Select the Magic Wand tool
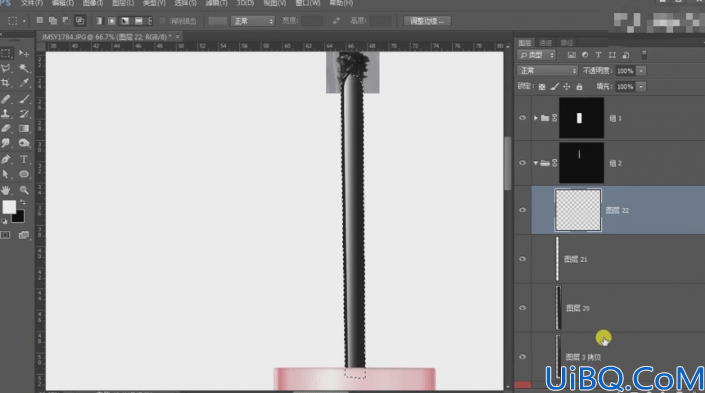 click(24, 68)
